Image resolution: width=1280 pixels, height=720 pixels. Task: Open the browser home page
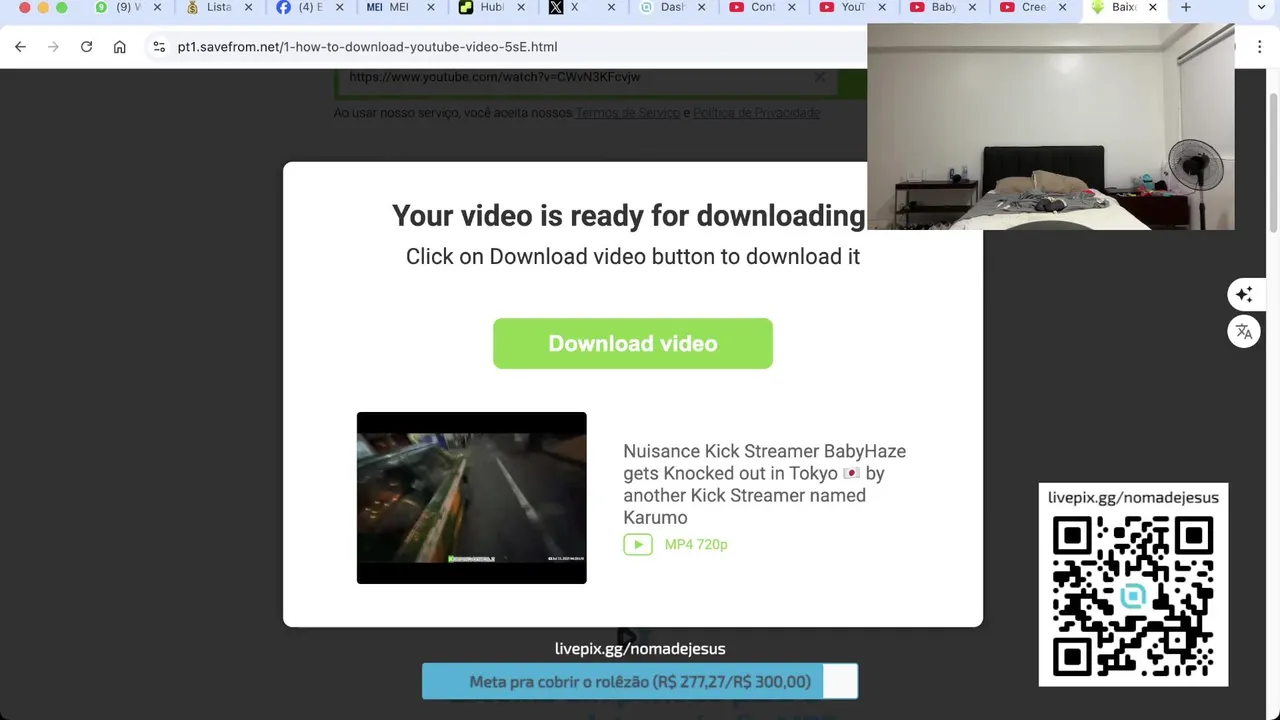[x=119, y=47]
